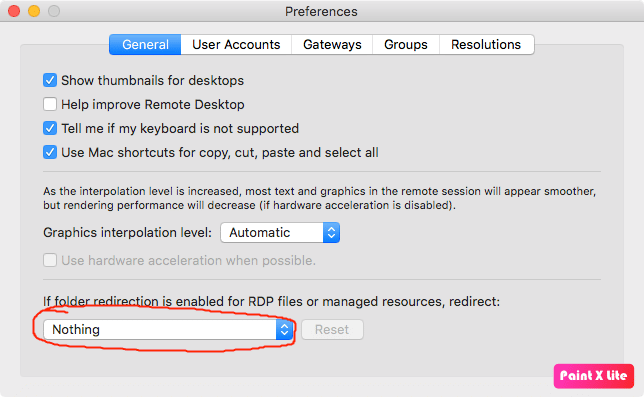Viewport: 644px width, 397px height.
Task: Click the blue arrows on Automatic popup
Action: point(331,233)
